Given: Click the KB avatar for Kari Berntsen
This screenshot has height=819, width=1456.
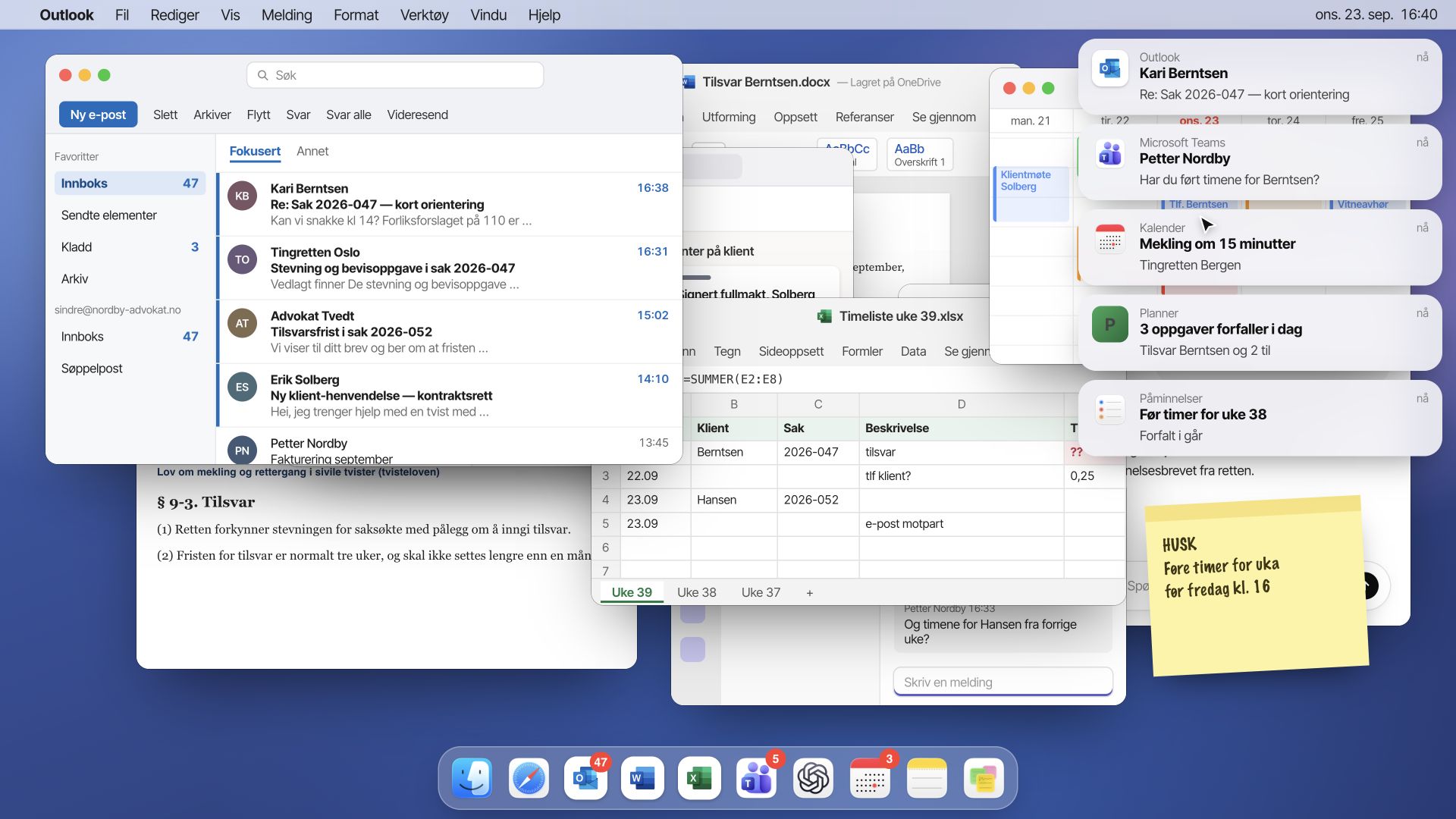Looking at the screenshot, I should coord(242,196).
